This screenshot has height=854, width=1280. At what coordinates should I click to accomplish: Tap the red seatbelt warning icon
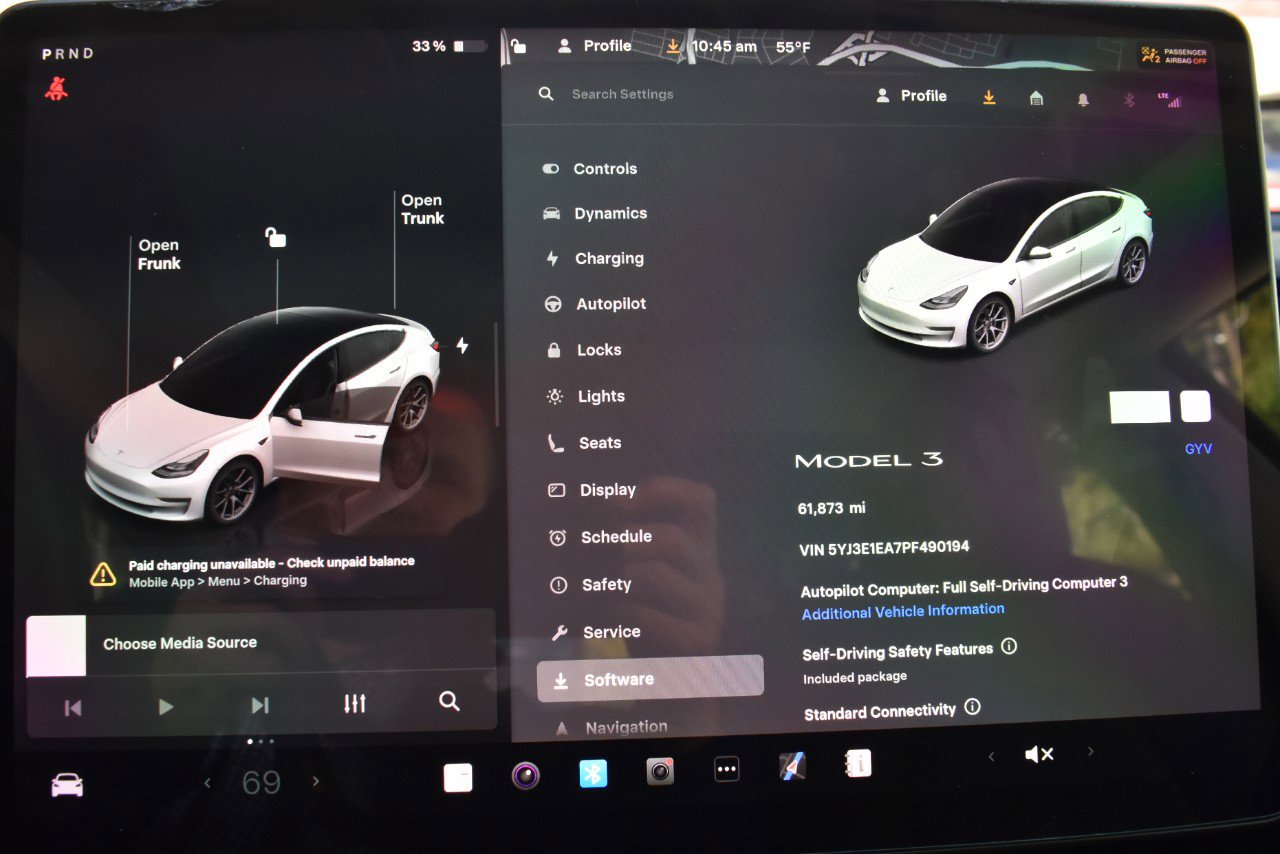point(56,89)
